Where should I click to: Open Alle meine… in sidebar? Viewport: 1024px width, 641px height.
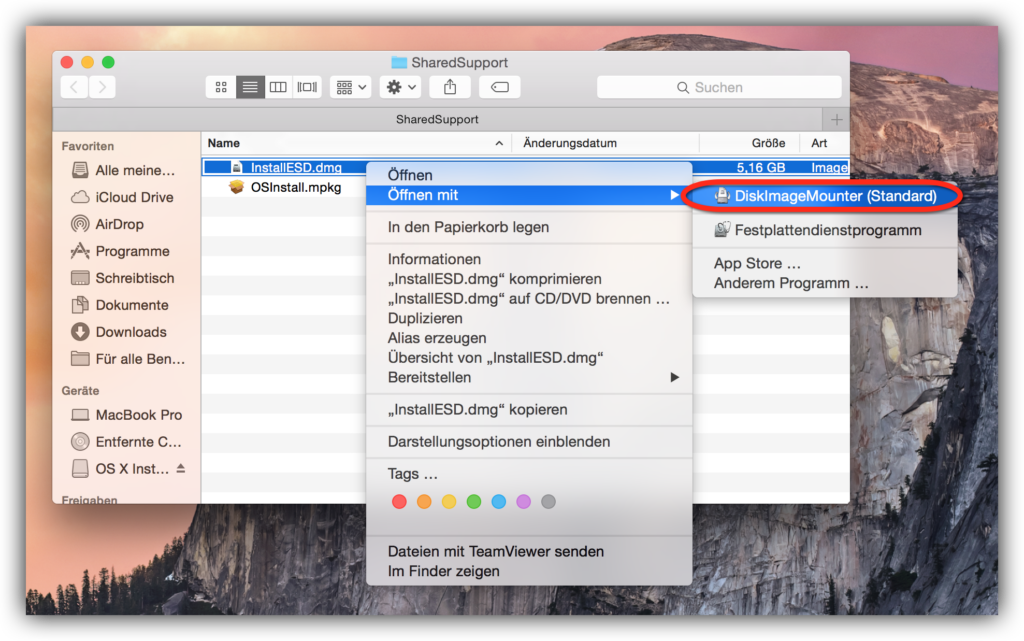(123, 170)
